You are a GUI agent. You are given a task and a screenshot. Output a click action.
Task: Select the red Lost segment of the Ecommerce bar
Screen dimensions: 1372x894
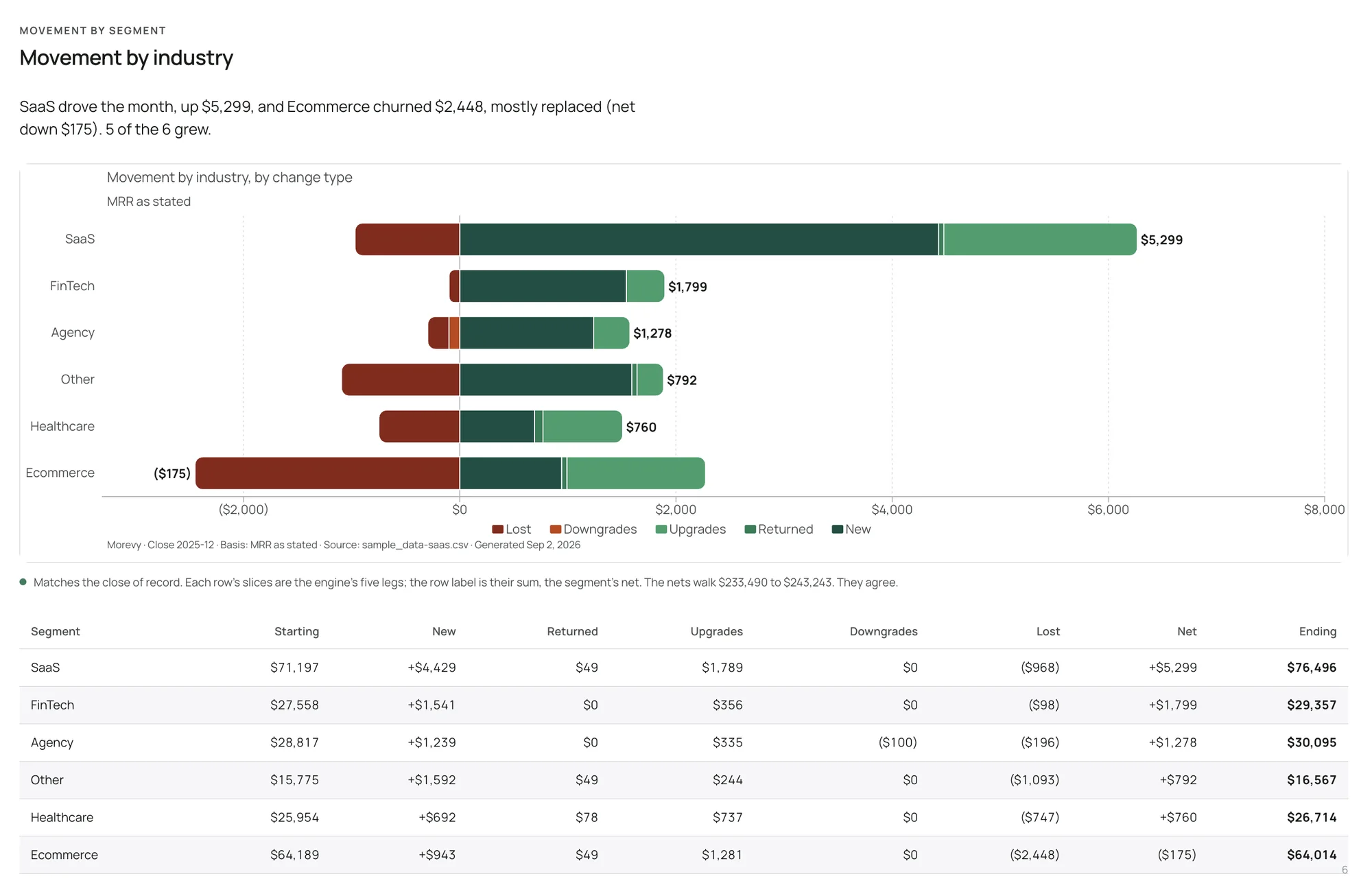[x=327, y=473]
